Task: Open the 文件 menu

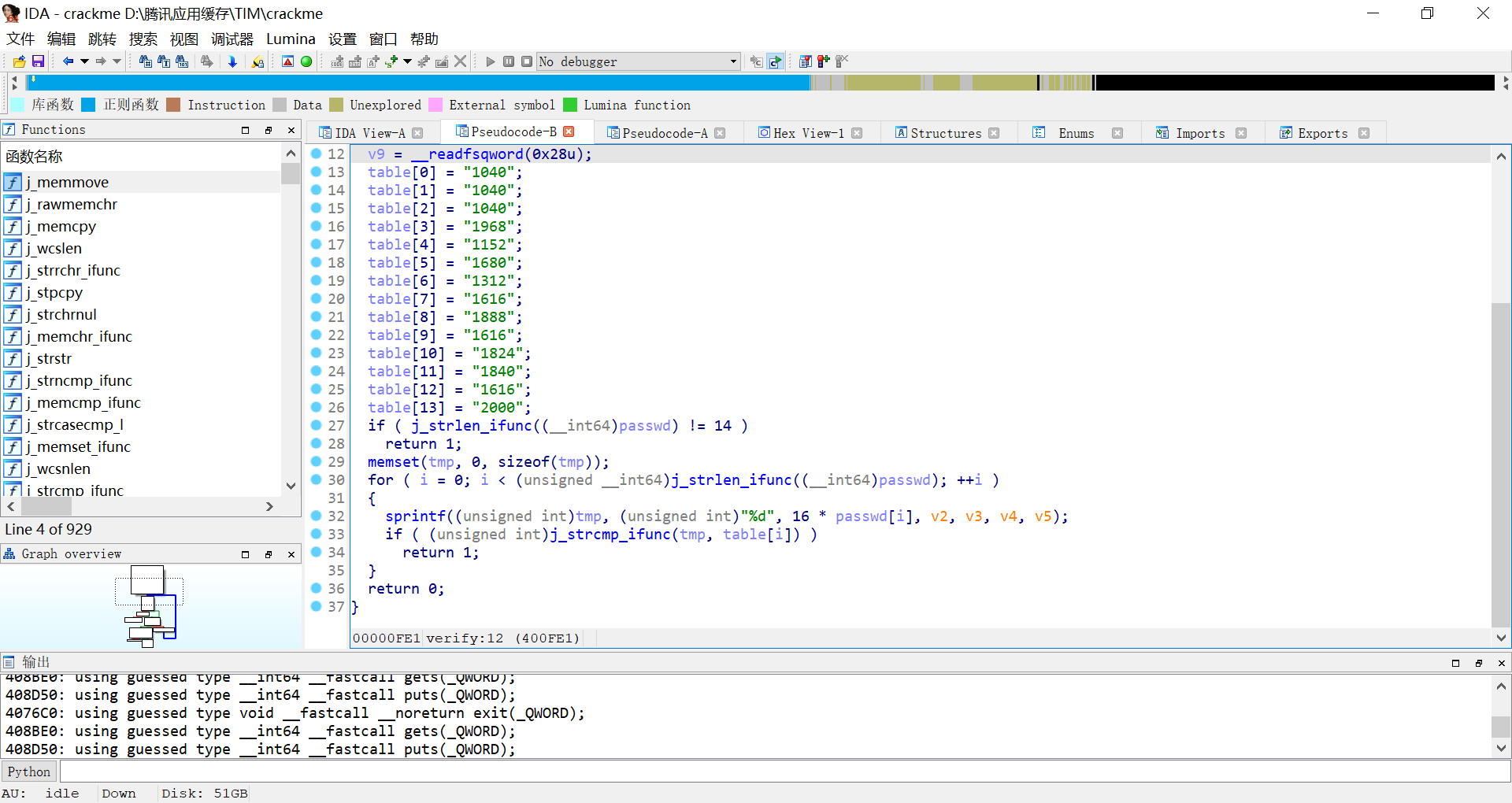Action: tap(20, 39)
